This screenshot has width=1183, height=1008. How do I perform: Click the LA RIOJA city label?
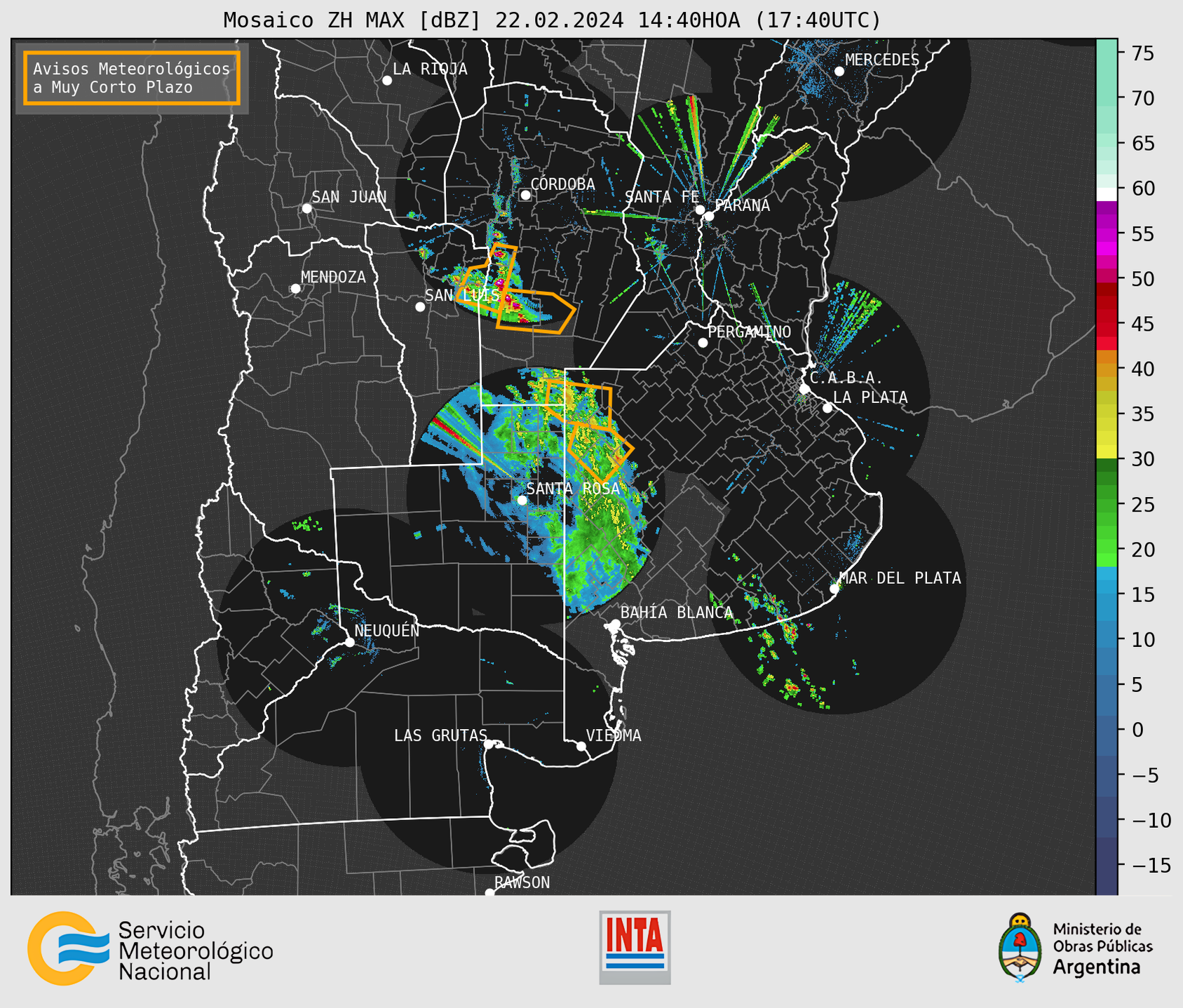pos(429,69)
